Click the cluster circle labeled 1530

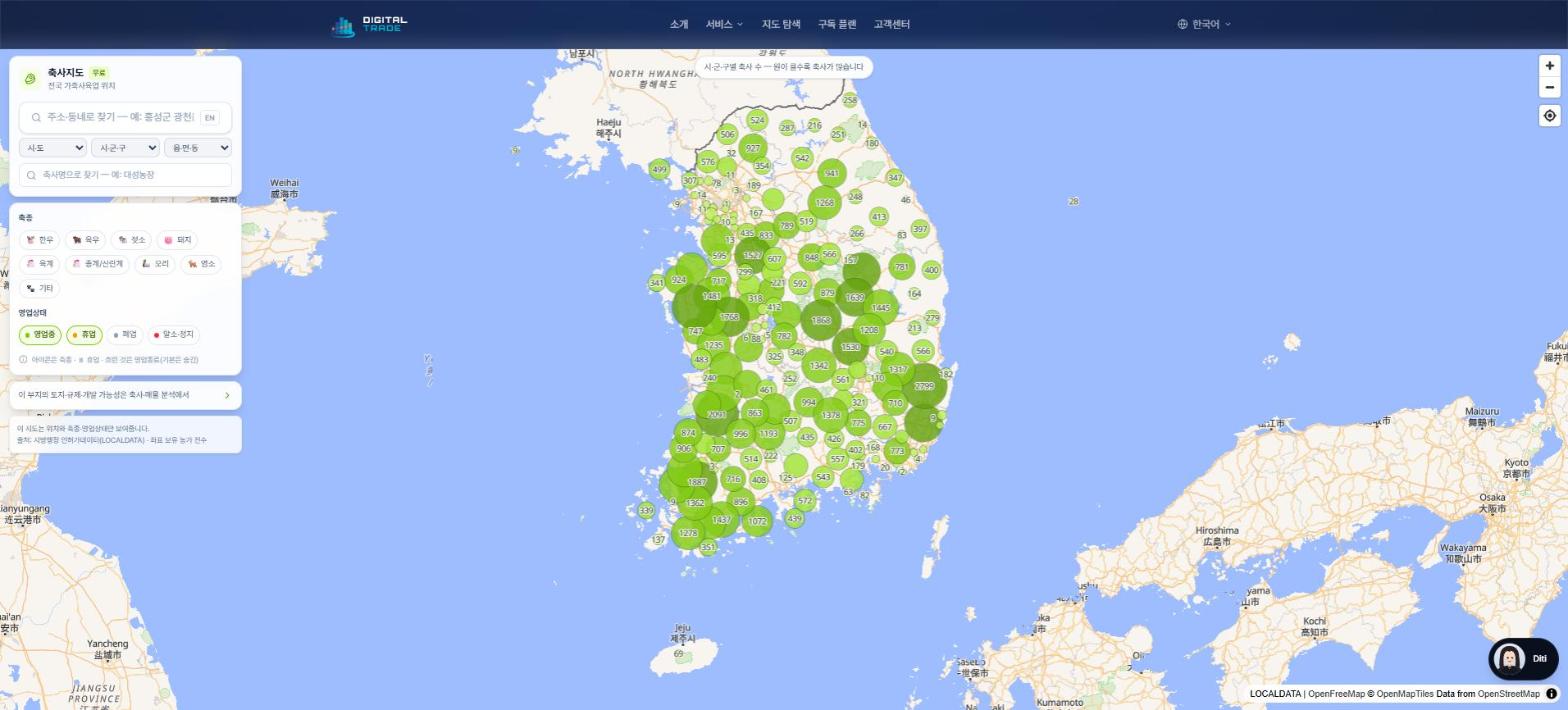[850, 347]
